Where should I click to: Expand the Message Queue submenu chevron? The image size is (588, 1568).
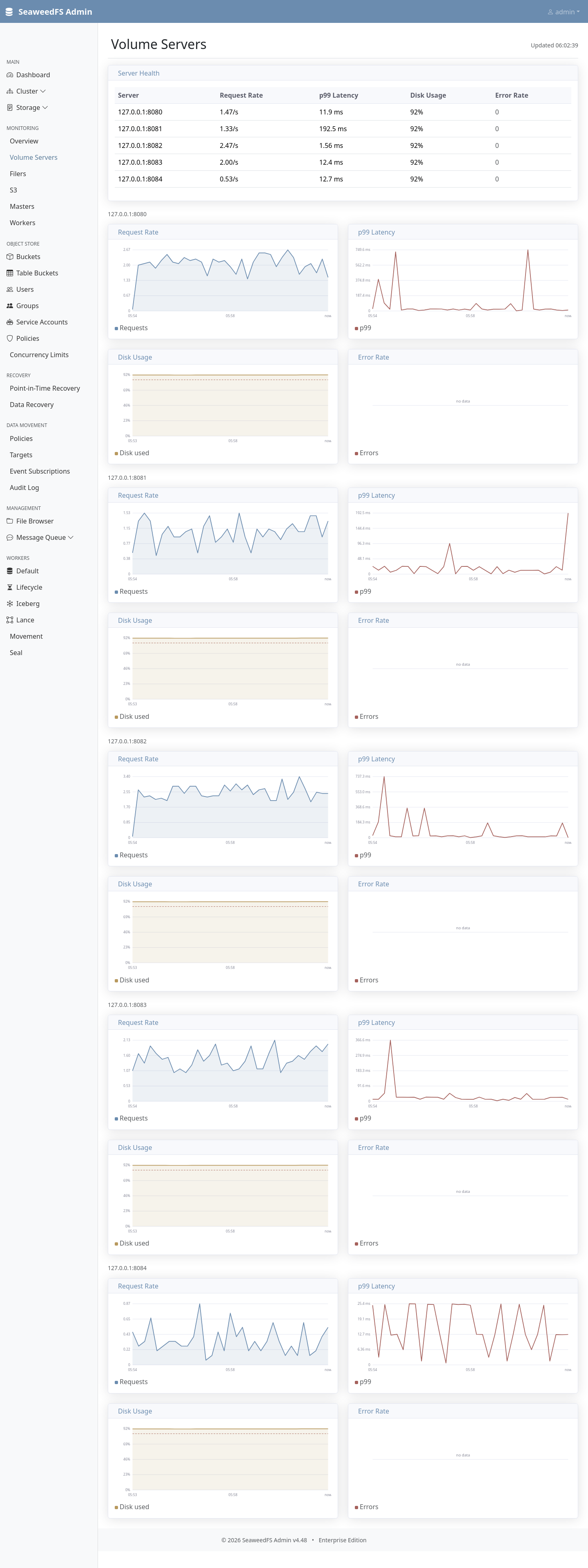(x=71, y=537)
